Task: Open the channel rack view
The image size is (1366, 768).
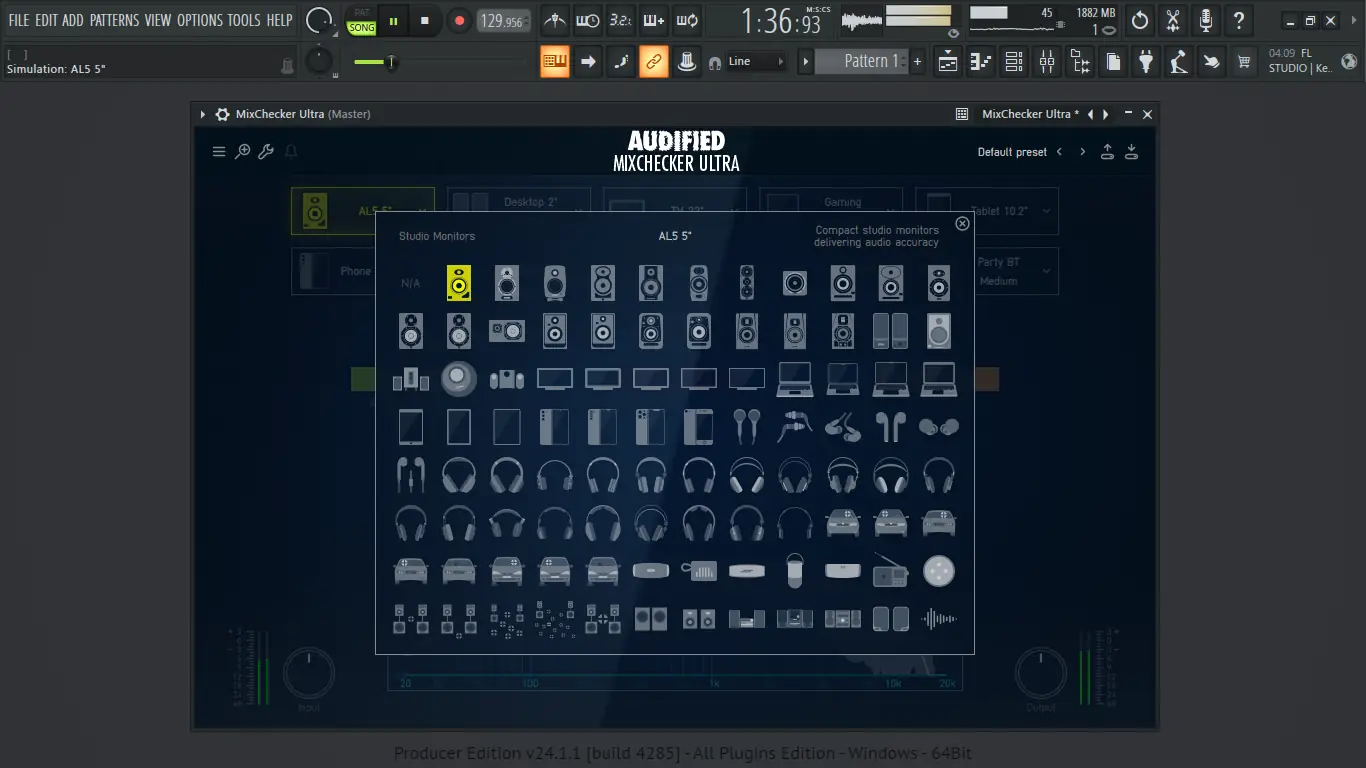Action: click(1014, 62)
